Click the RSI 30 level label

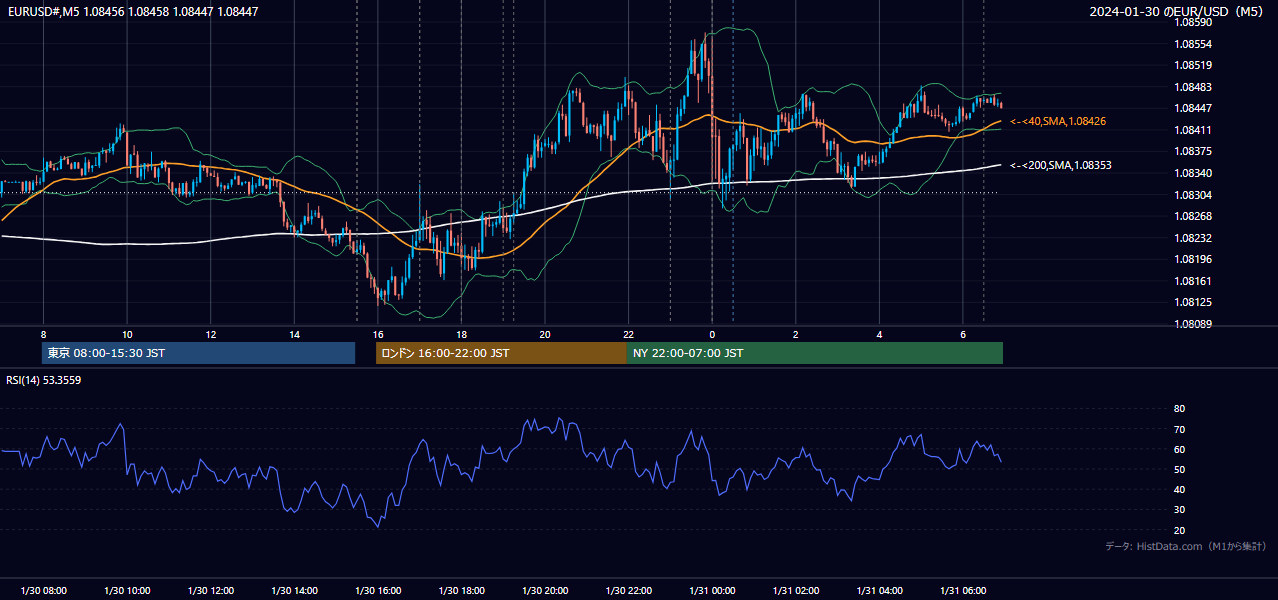[x=1179, y=510]
